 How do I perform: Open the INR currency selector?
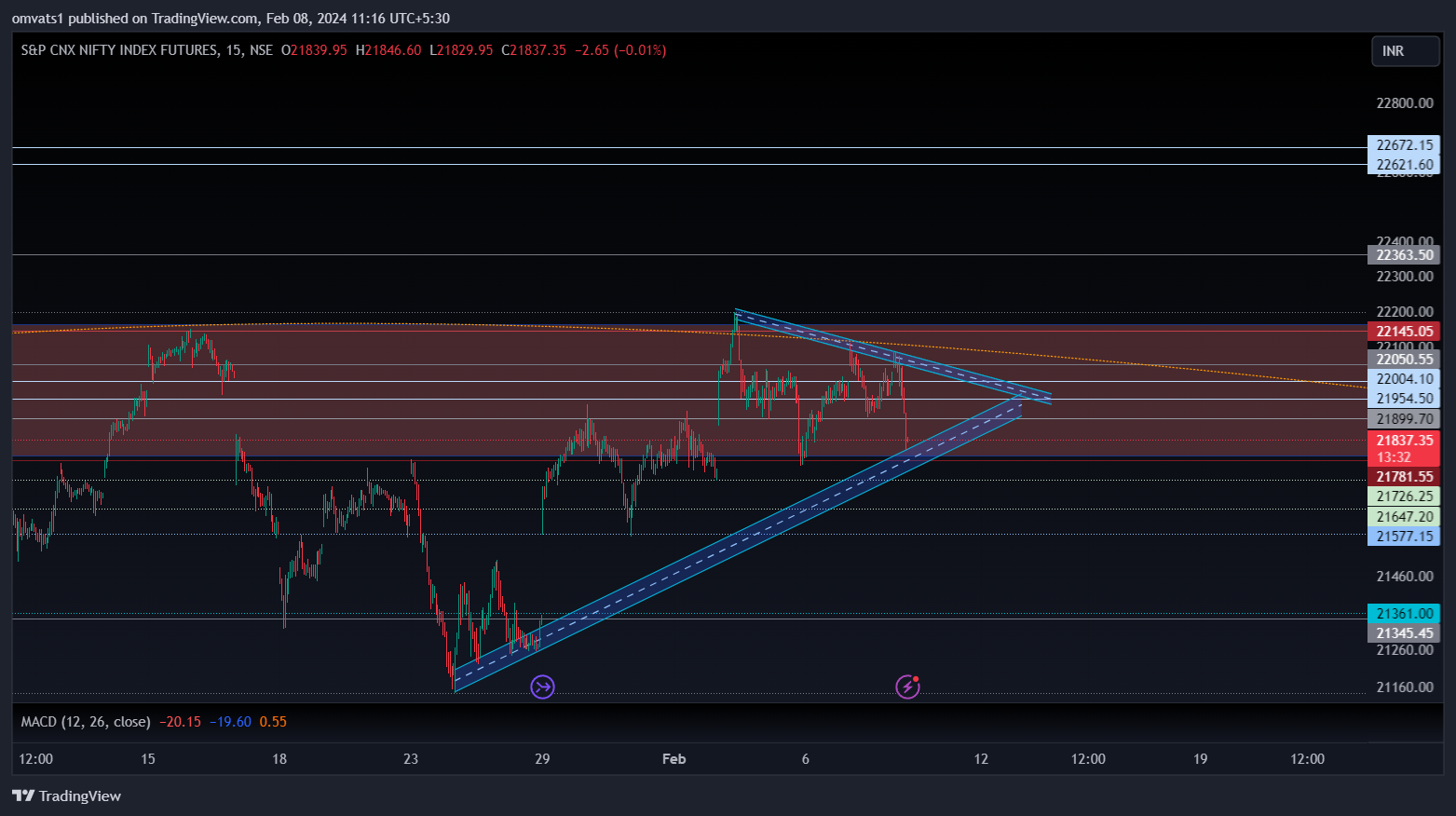coord(1405,51)
